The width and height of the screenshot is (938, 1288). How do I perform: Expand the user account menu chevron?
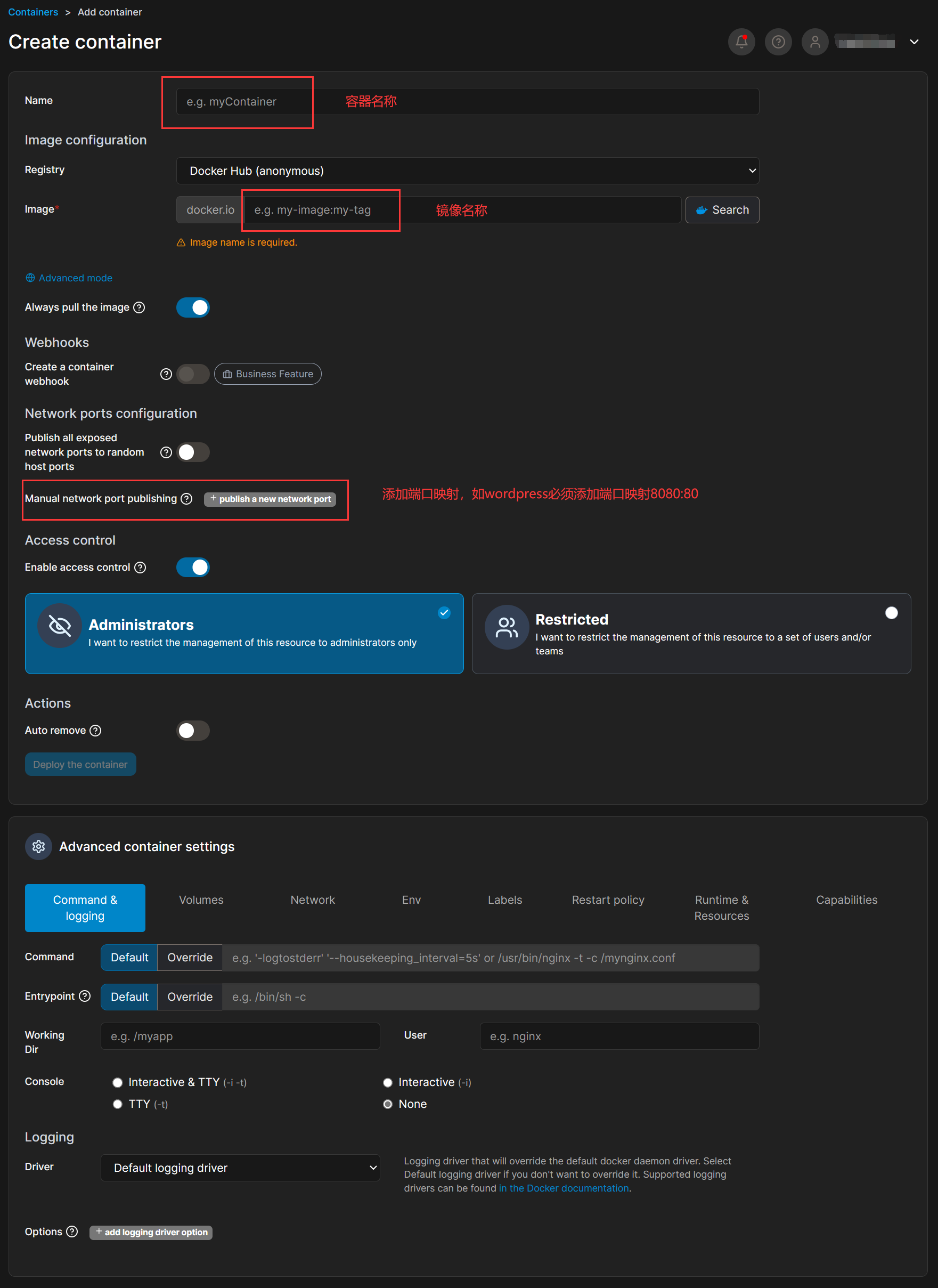tap(914, 42)
